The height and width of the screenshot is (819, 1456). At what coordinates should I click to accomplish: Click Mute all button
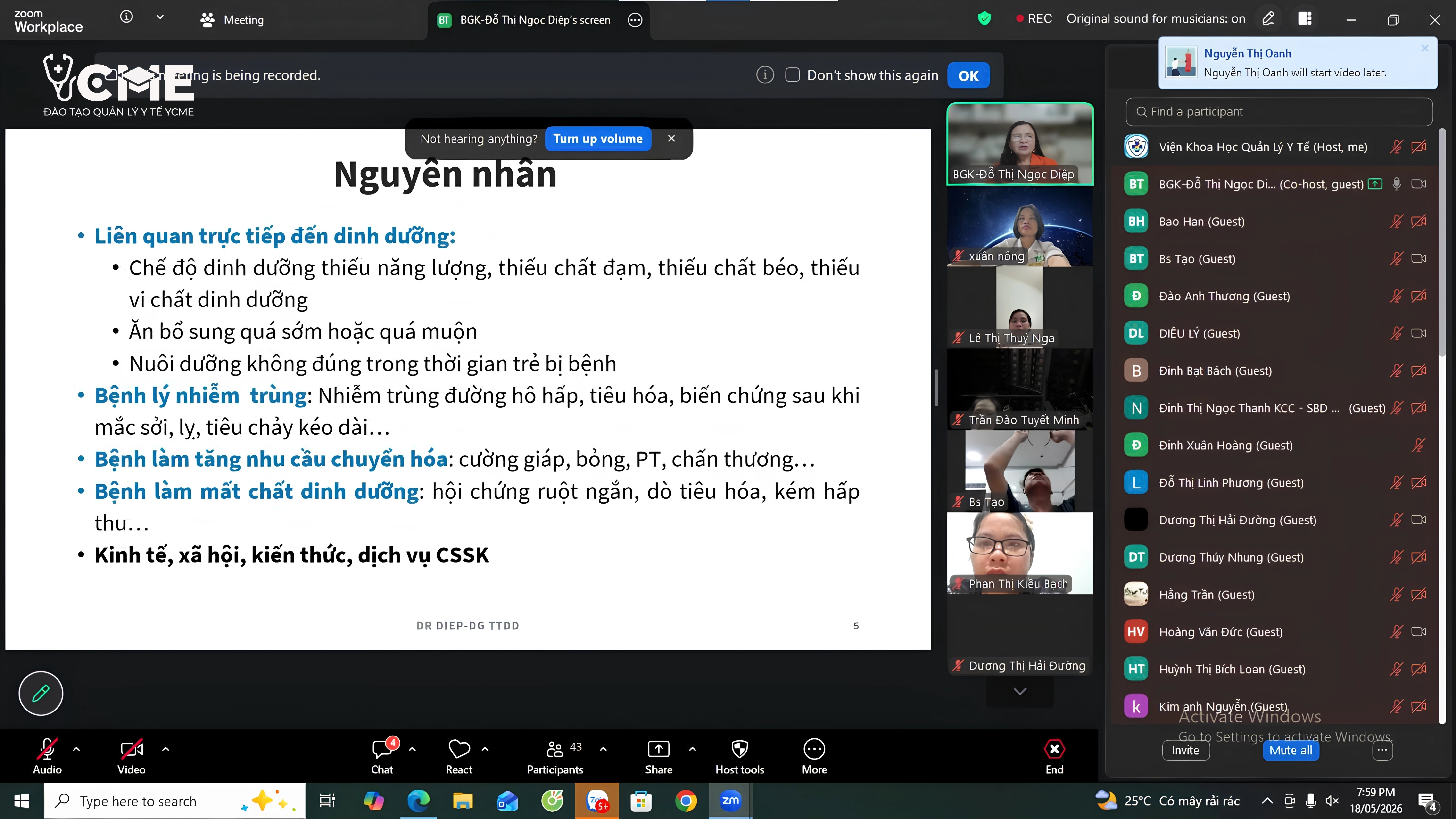(x=1291, y=750)
